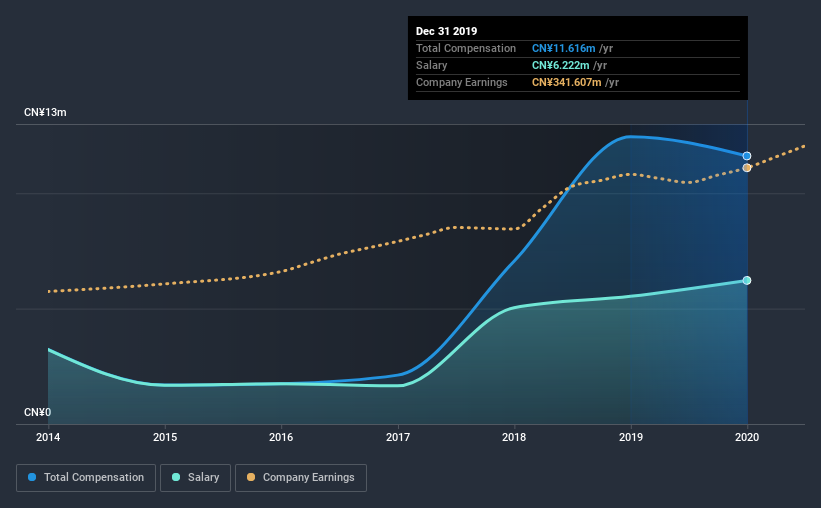Viewport: 821px width, 508px height.
Task: Click the orange Company Earnings data point at 2020
Action: [x=747, y=168]
